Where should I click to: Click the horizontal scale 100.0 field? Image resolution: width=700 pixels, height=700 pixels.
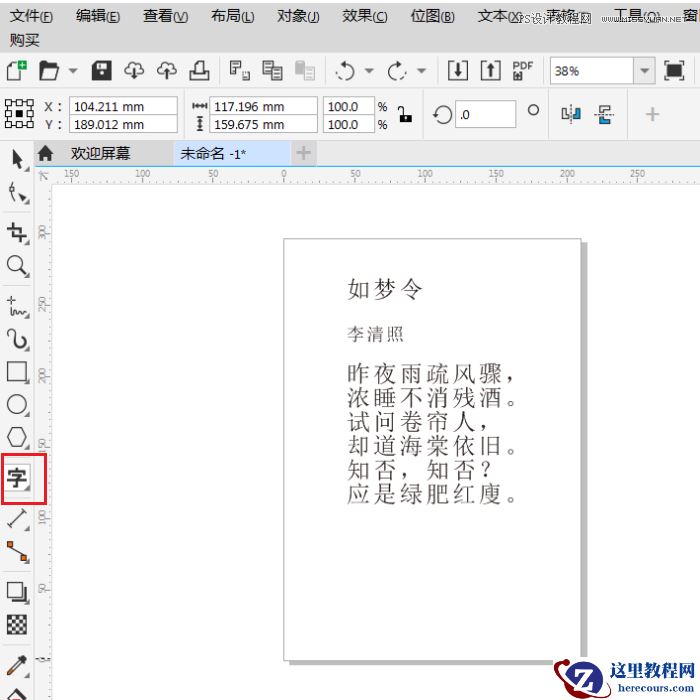(x=349, y=106)
